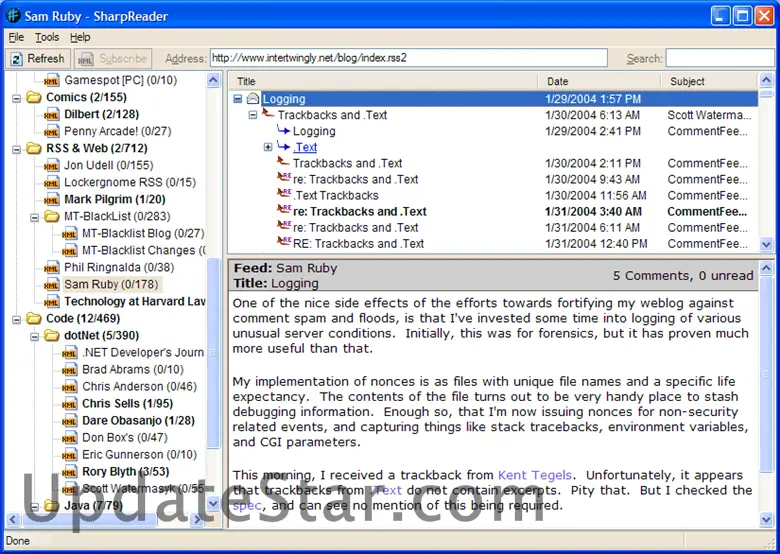Screen dimensions: 780x554
Task: Expand the .Text thread item
Action: click(268, 147)
